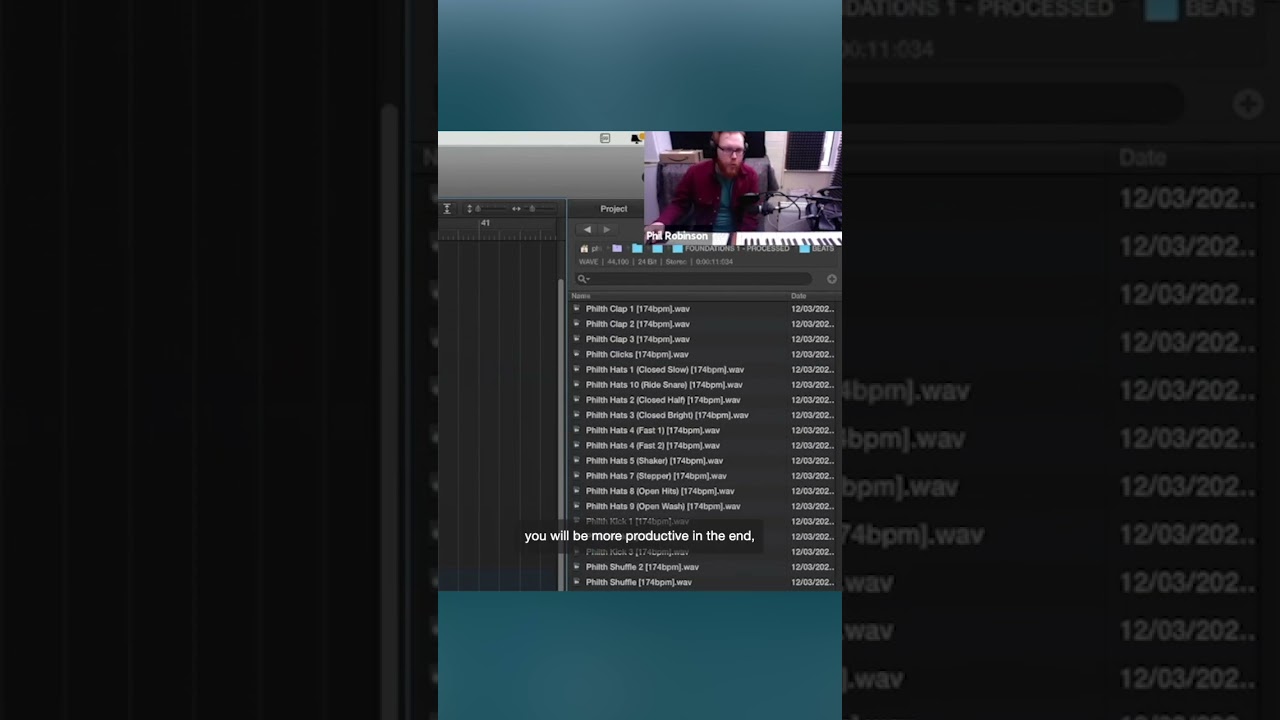Open the search magnifier options dropdown
This screenshot has height=720, width=1280.
point(583,279)
